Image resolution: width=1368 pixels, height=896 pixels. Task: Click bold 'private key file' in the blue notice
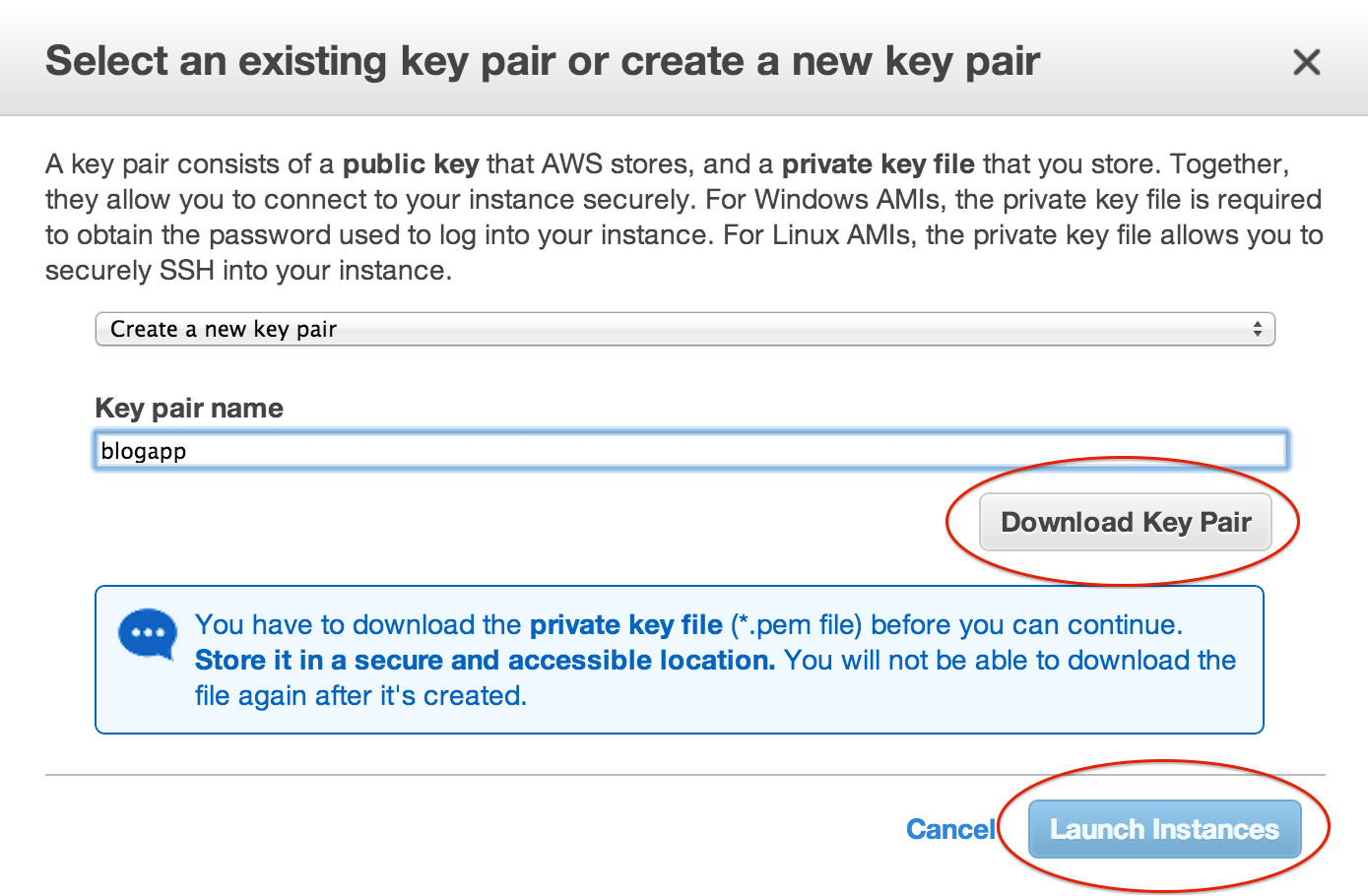(x=626, y=625)
